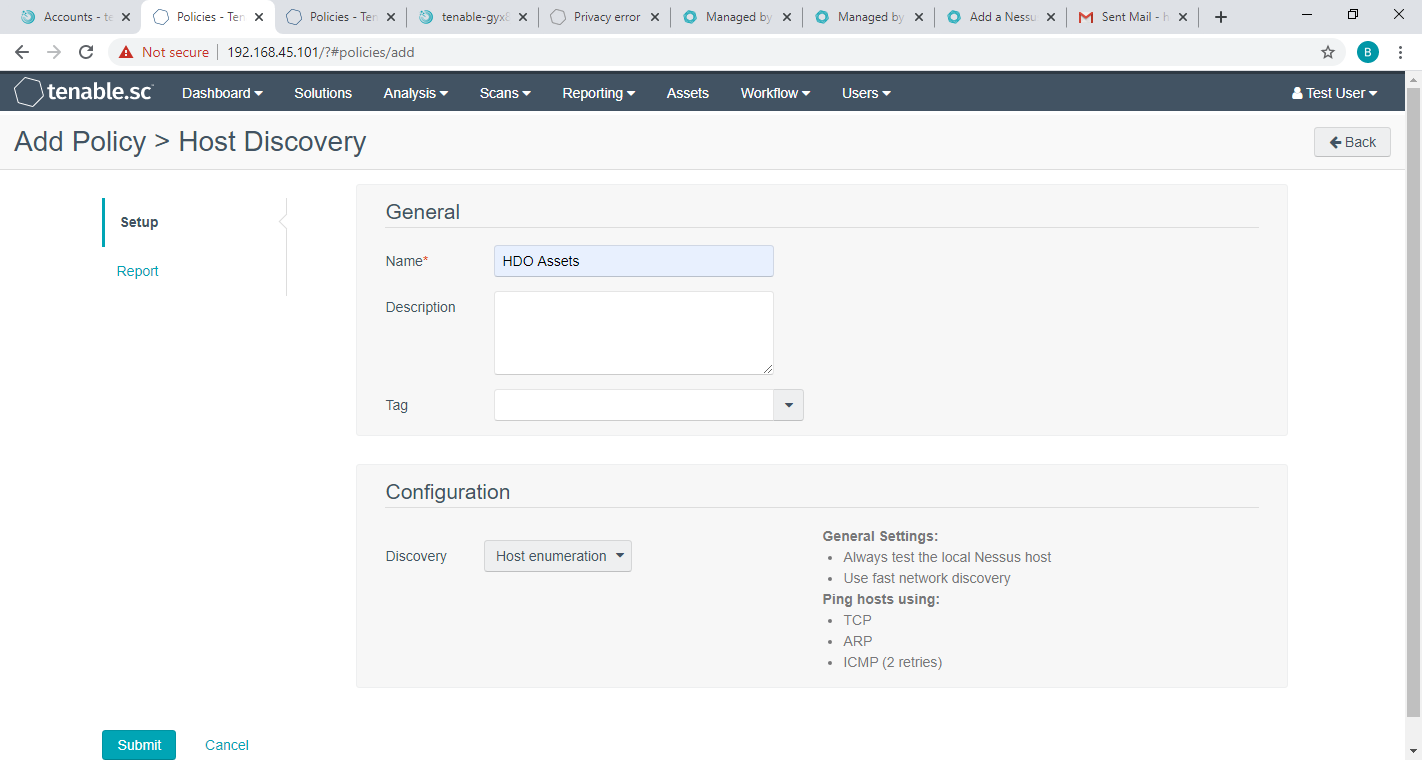The image size is (1422, 760).
Task: Go back with browser back arrow
Action: click(22, 52)
